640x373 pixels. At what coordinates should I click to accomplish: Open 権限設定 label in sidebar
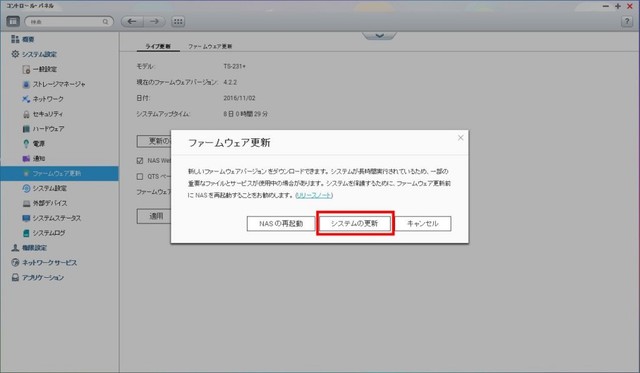(x=34, y=248)
